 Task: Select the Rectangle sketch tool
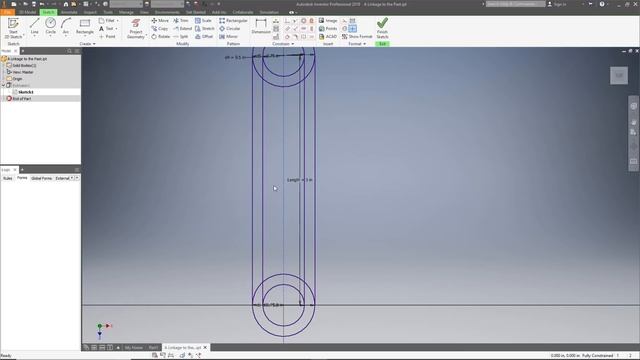pyautogui.click(x=84, y=27)
